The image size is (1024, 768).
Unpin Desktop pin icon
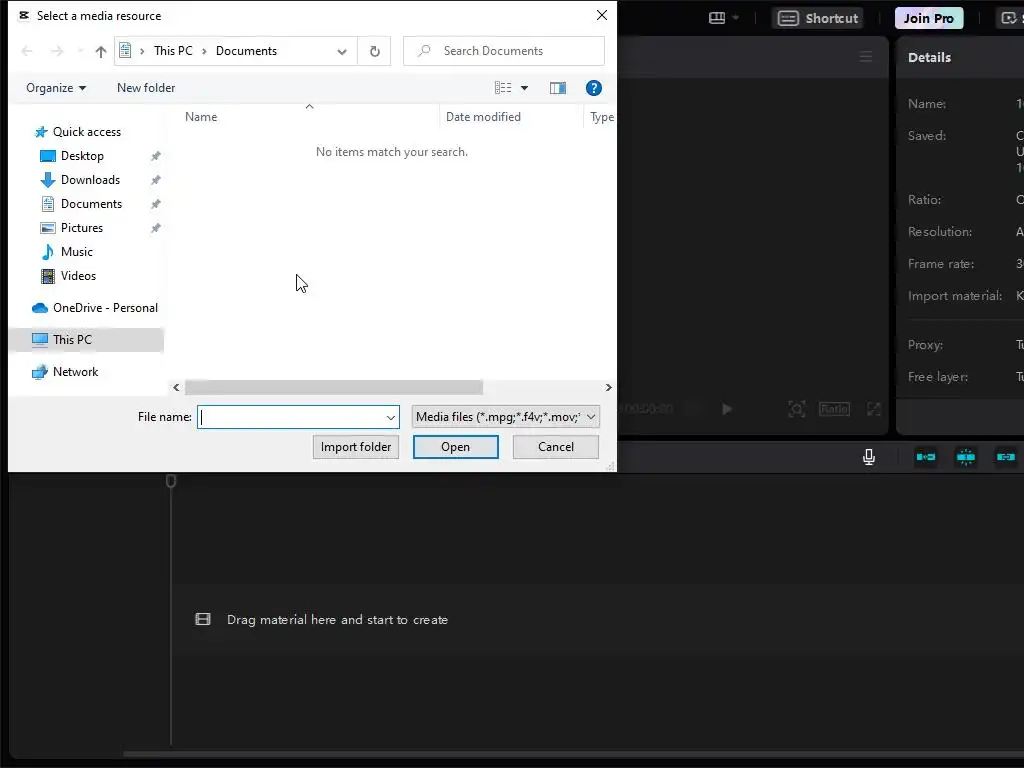(155, 156)
